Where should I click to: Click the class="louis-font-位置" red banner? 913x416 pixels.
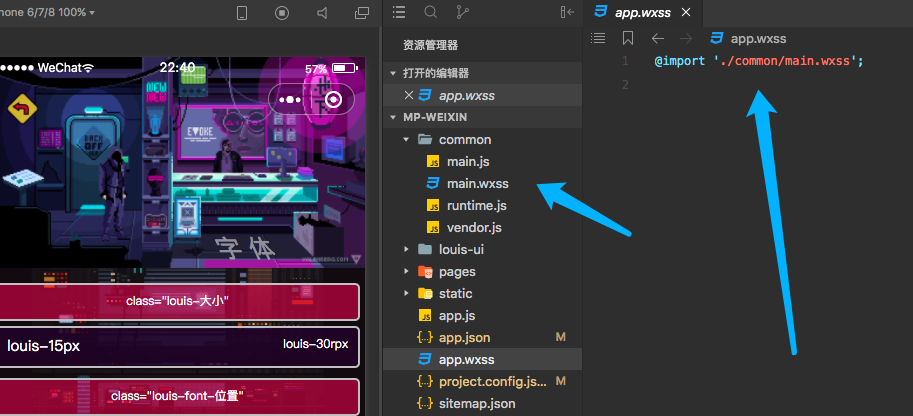179,397
